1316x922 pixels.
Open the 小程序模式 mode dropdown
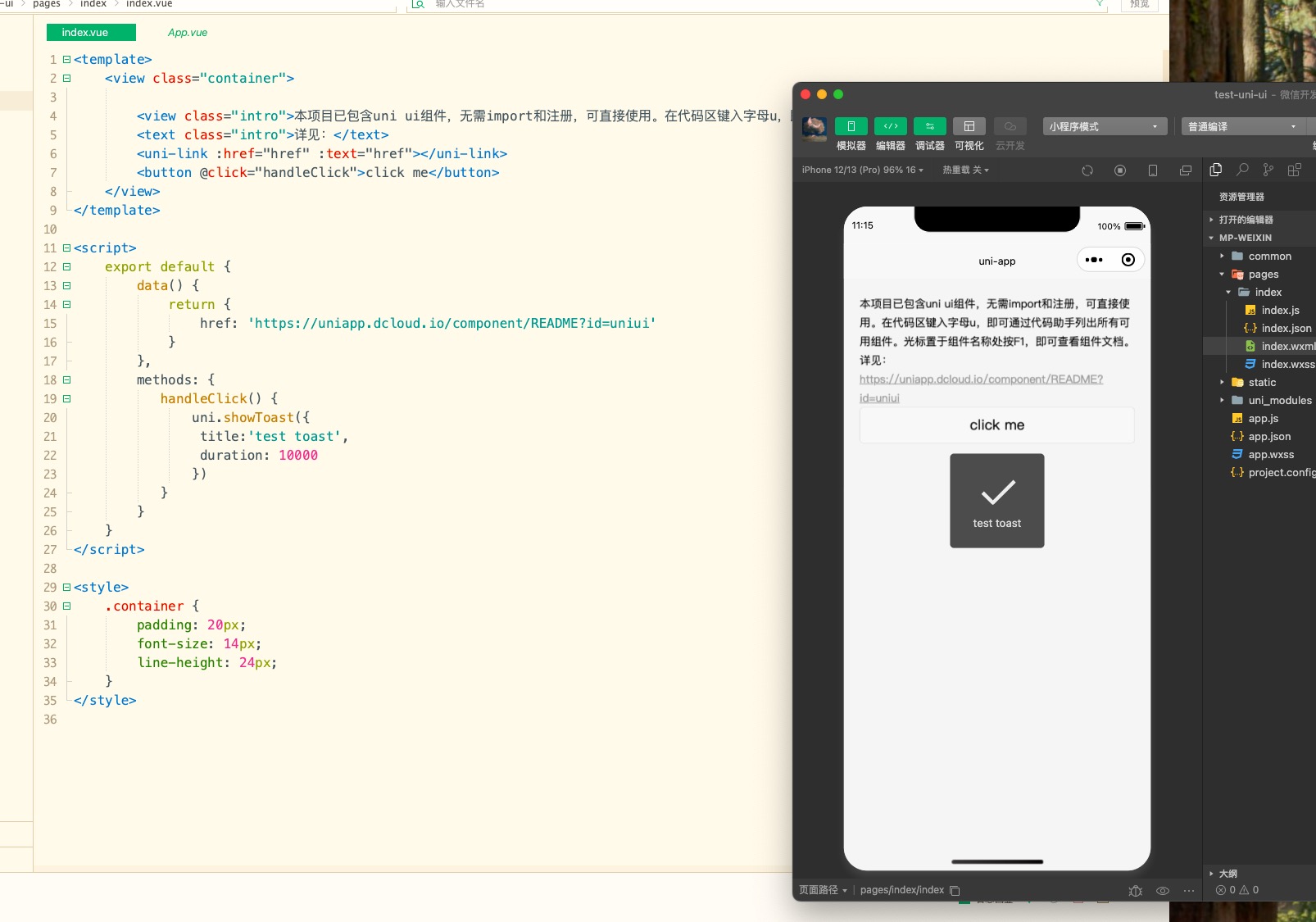tap(1105, 126)
